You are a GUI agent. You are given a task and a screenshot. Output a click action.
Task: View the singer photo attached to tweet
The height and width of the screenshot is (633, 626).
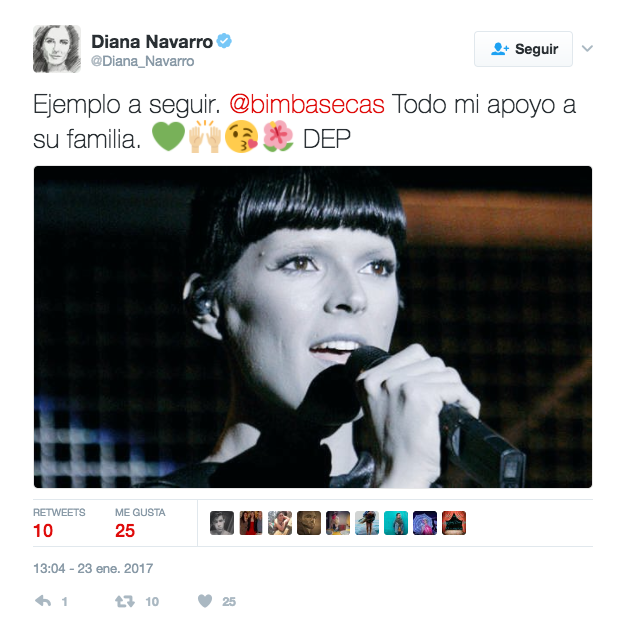tap(313, 327)
